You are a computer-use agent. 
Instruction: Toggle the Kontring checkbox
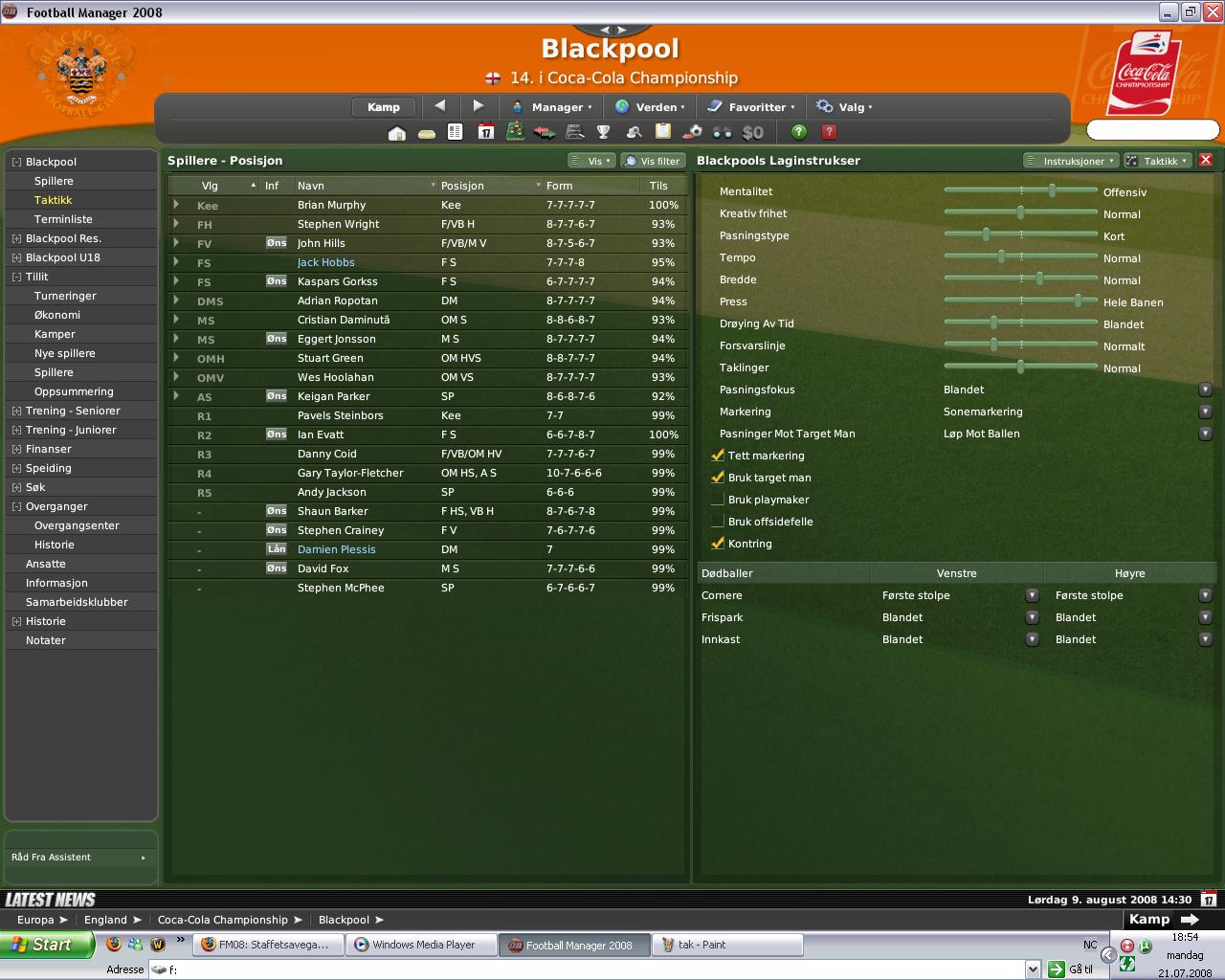tap(718, 544)
